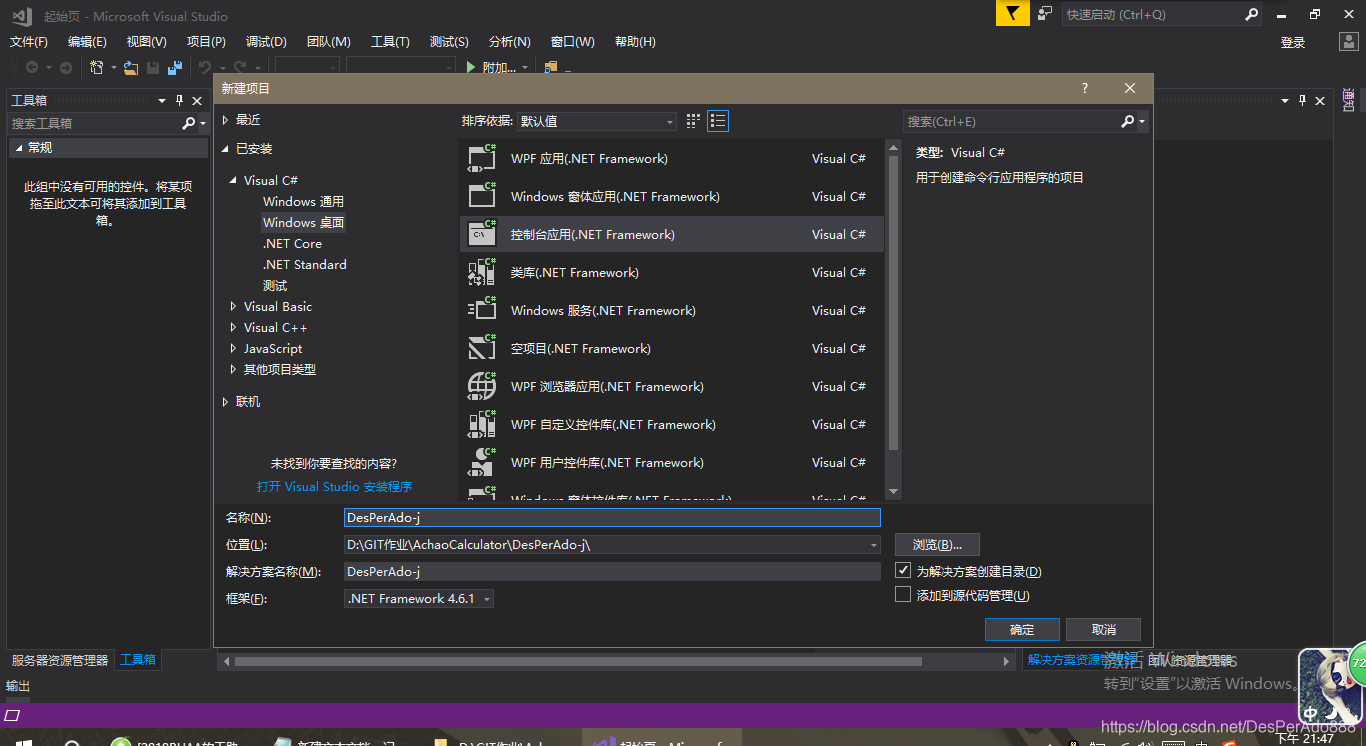Click the Find in Files toolbar icon
This screenshot has width=1366, height=746.
click(550, 67)
